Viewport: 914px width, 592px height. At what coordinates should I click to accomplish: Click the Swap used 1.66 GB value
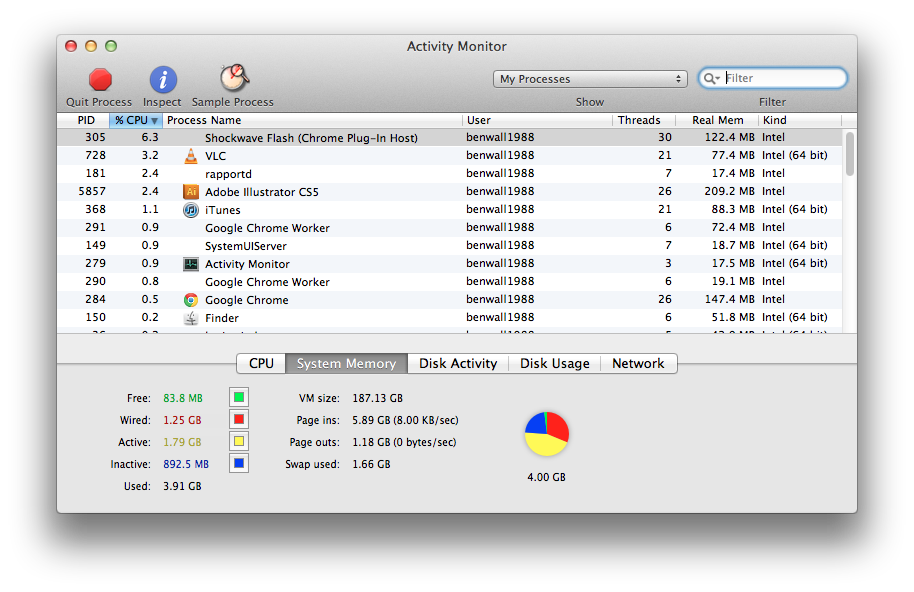click(371, 464)
